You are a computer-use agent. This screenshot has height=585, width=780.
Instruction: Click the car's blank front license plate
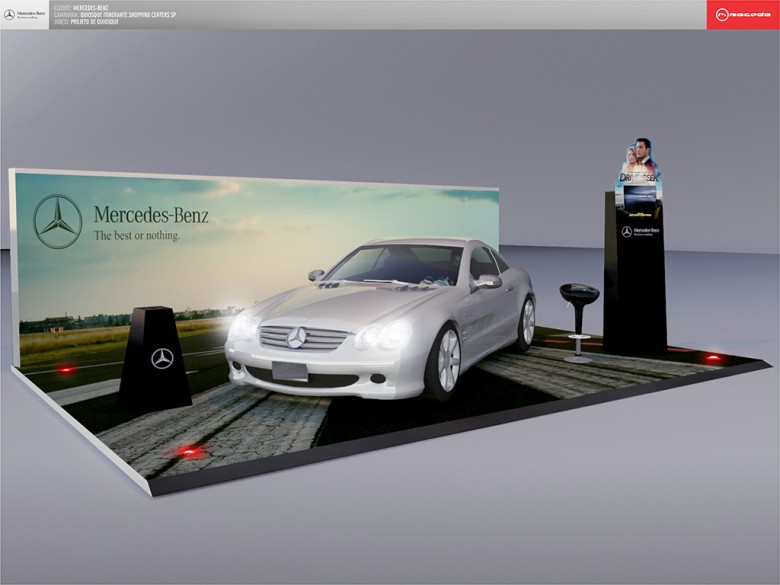click(290, 372)
